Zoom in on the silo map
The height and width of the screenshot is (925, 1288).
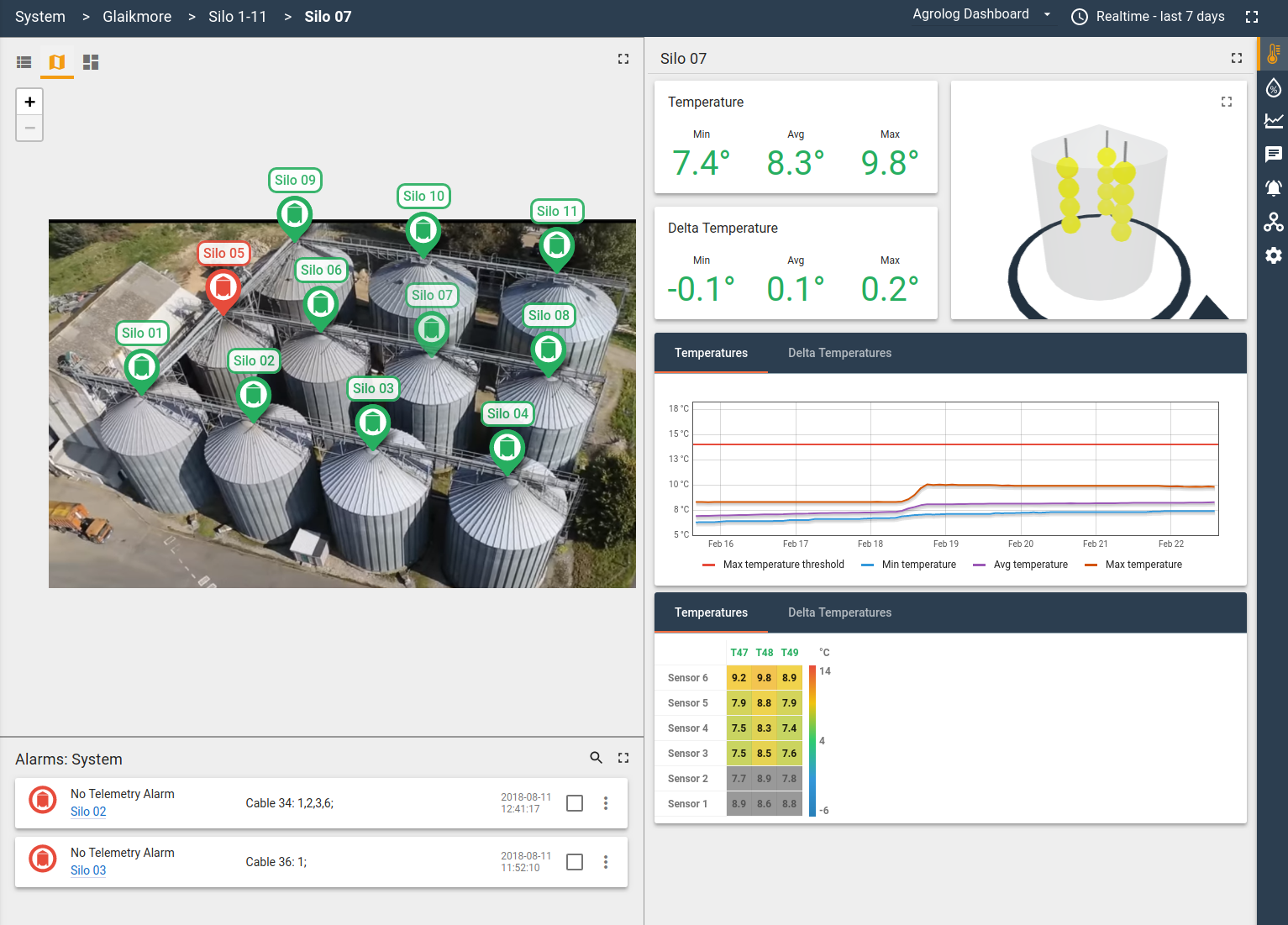[29, 101]
